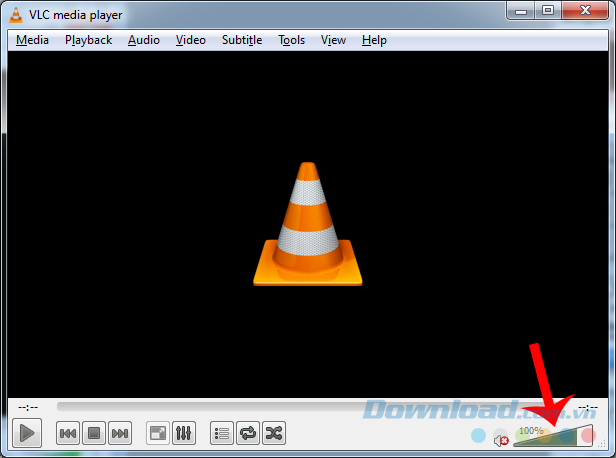The width and height of the screenshot is (616, 458).
Task: Unmute audio via speaker icon
Action: click(x=501, y=441)
